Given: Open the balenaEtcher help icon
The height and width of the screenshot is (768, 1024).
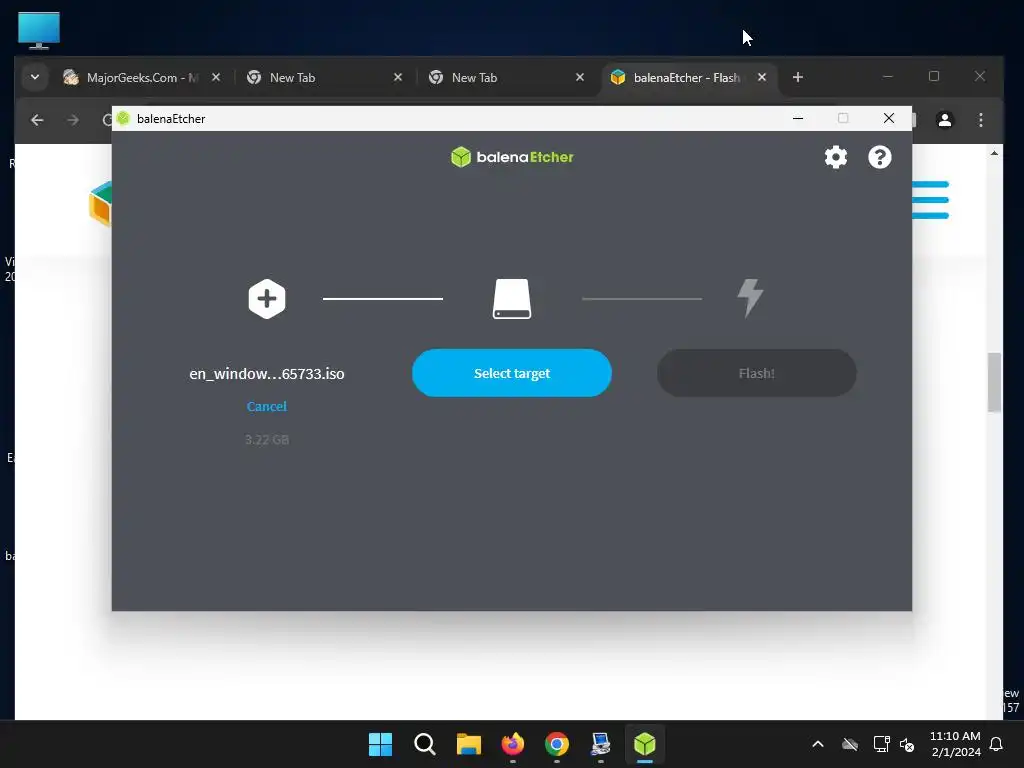Looking at the screenshot, I should [879, 157].
